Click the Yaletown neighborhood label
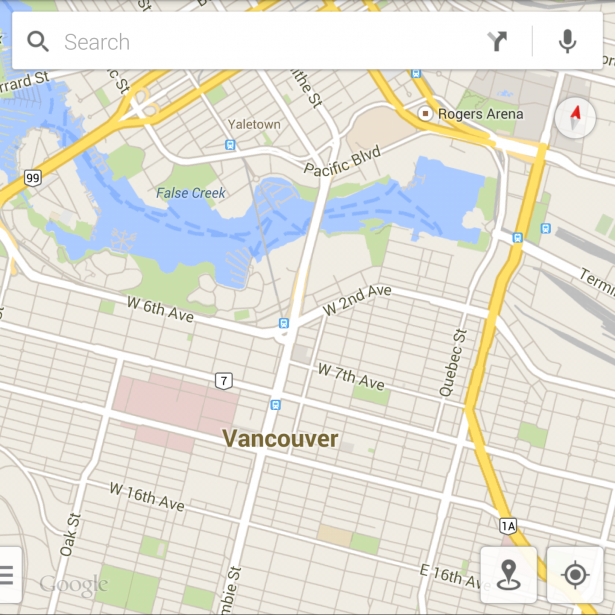 point(254,125)
